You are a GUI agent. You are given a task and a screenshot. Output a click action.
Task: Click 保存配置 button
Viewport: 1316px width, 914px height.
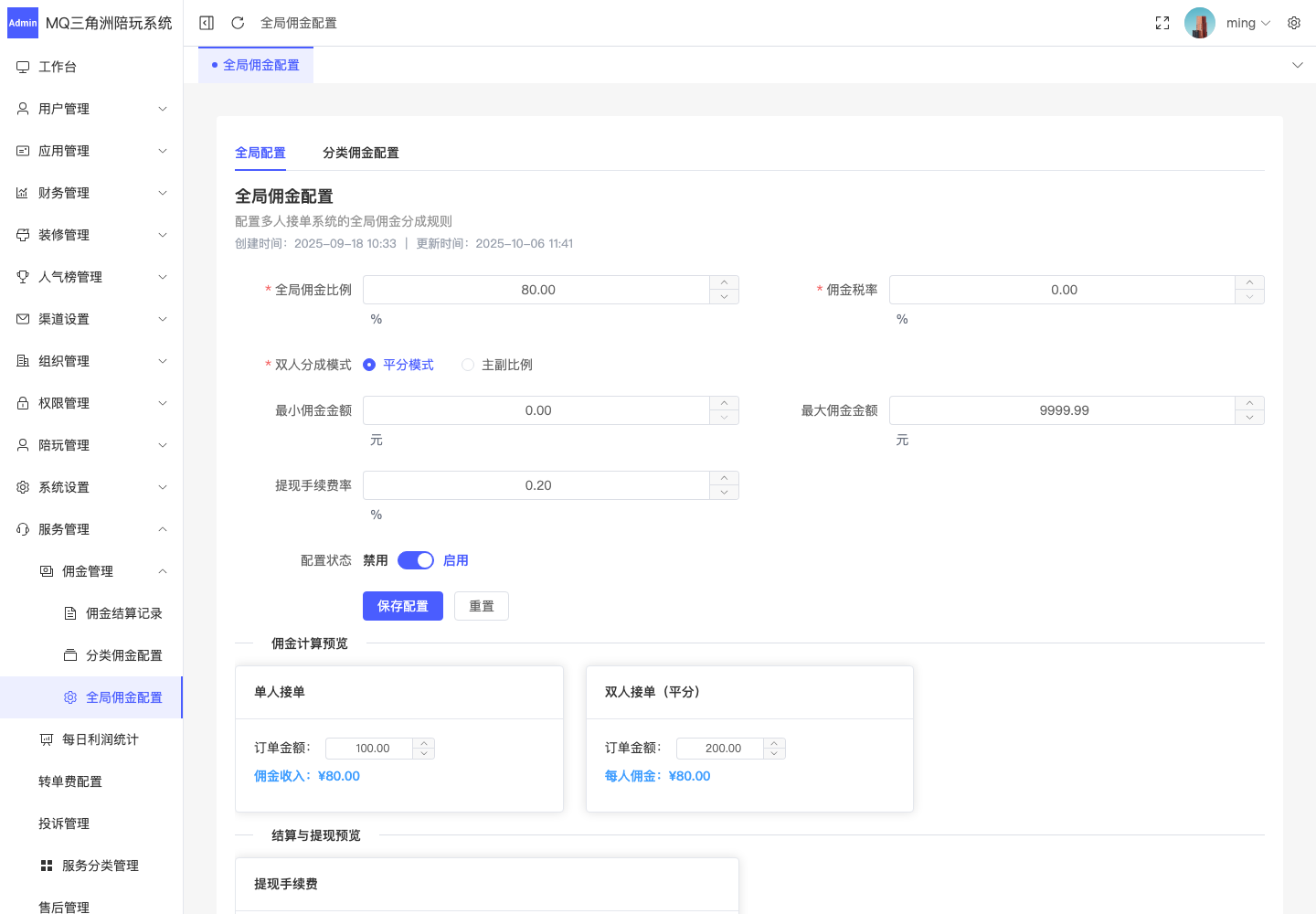(403, 606)
